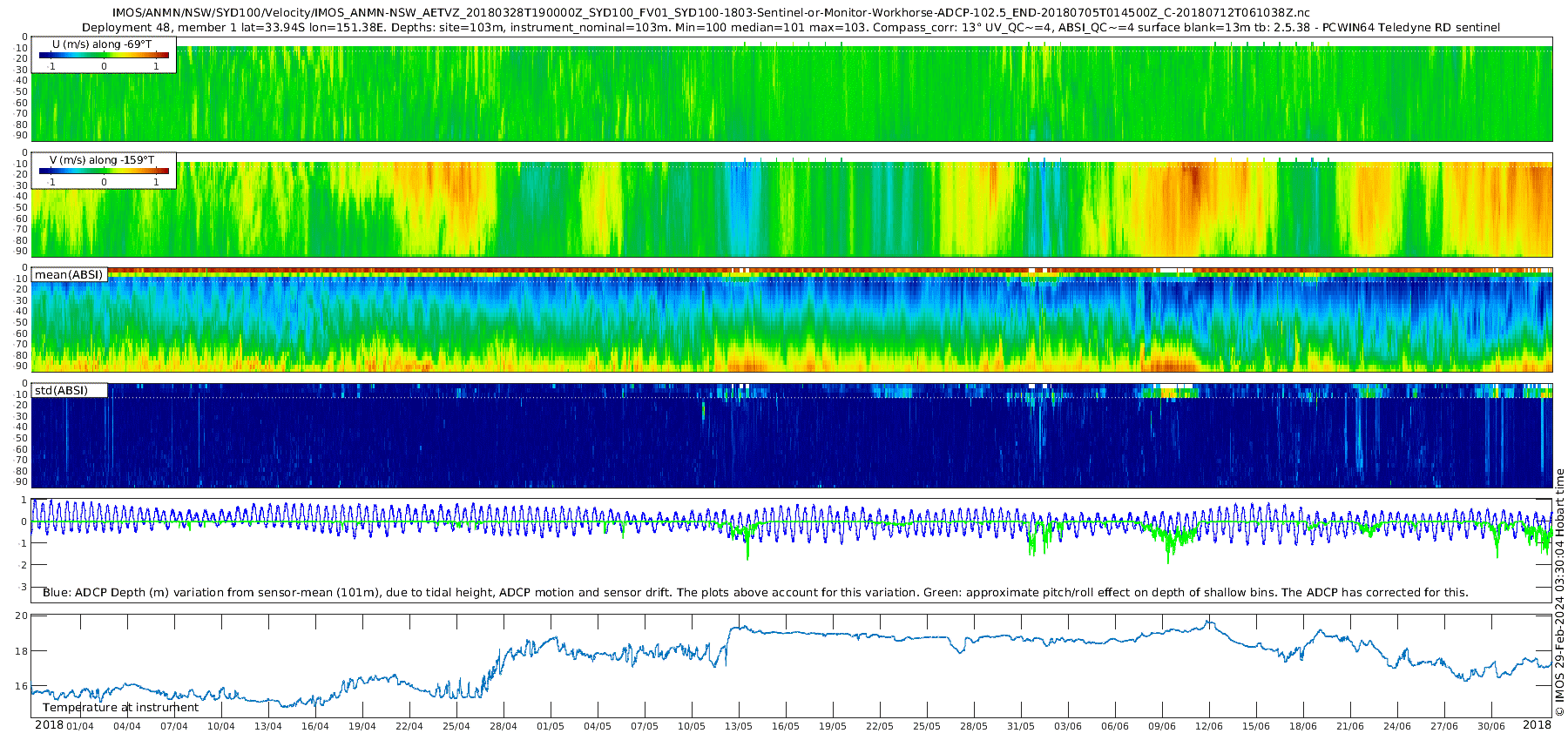The image size is (1568, 740).
Task: Click the Deployment 48 metadata line
Action: coord(791,28)
